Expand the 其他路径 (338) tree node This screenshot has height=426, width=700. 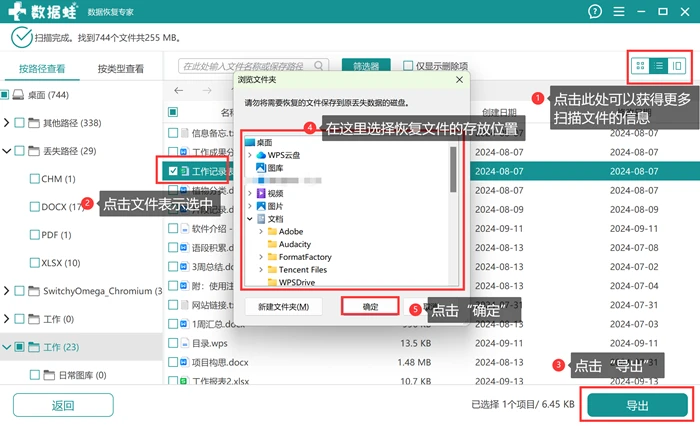coord(6,122)
